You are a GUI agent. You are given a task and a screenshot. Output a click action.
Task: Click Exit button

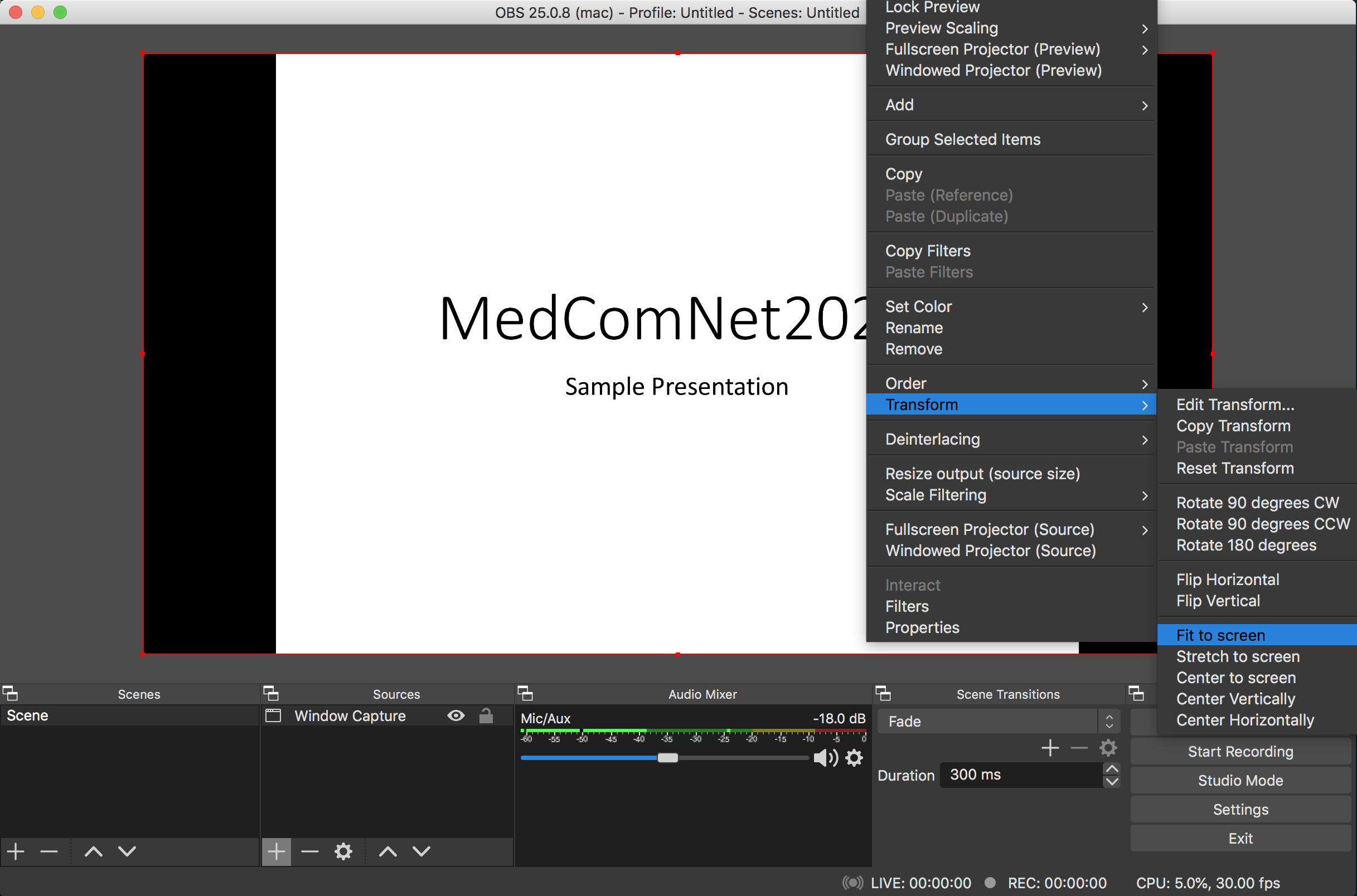1240,838
